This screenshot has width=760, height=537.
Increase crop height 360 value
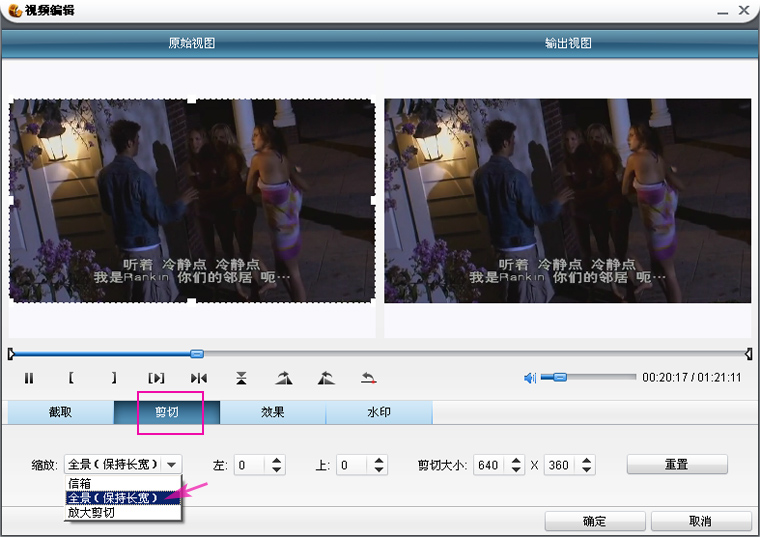(586, 460)
